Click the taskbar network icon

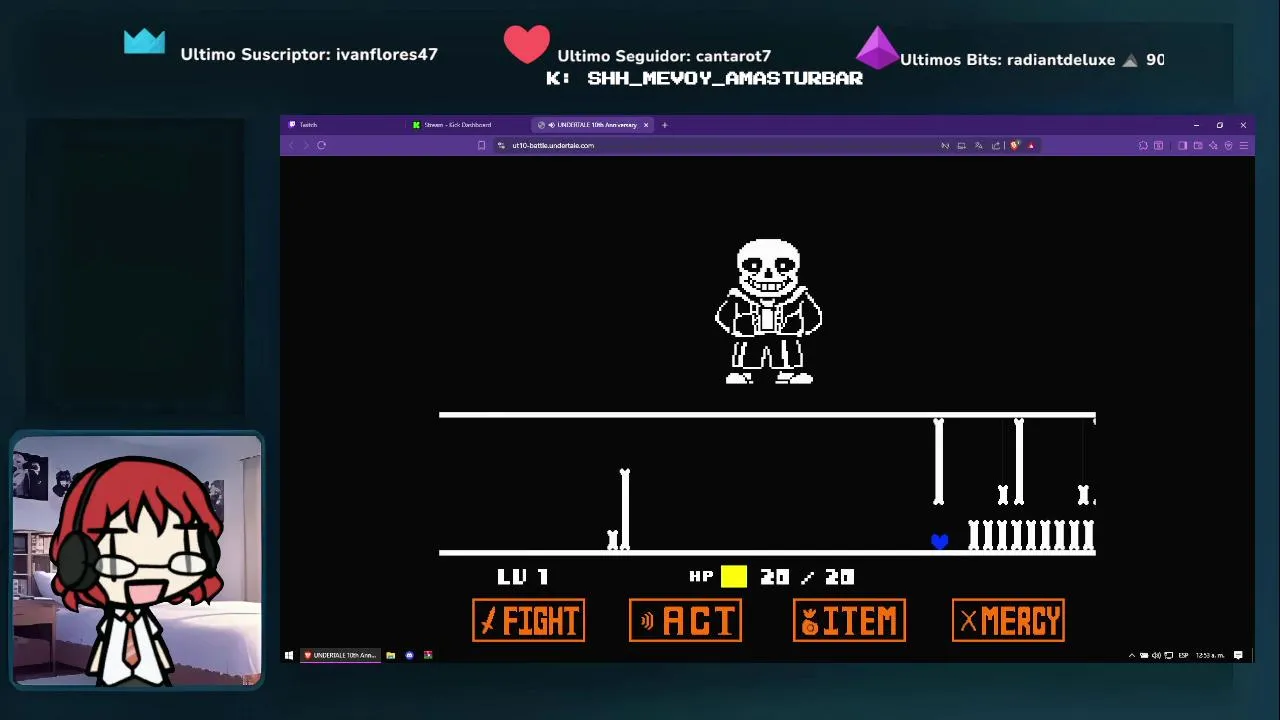pos(1168,655)
